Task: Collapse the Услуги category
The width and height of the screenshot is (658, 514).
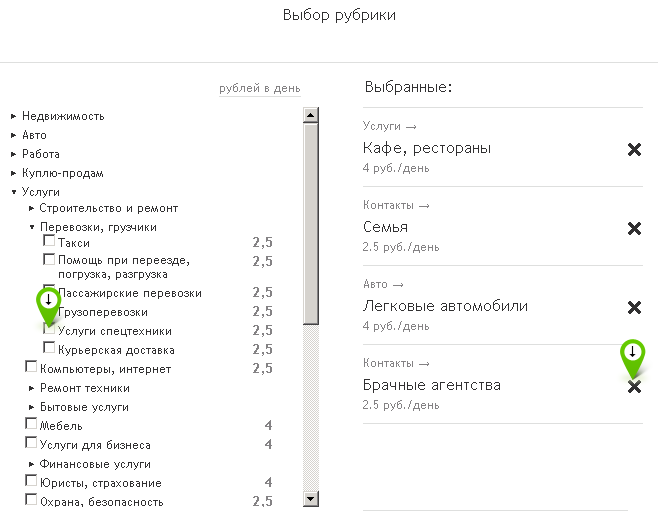Action: (14, 192)
